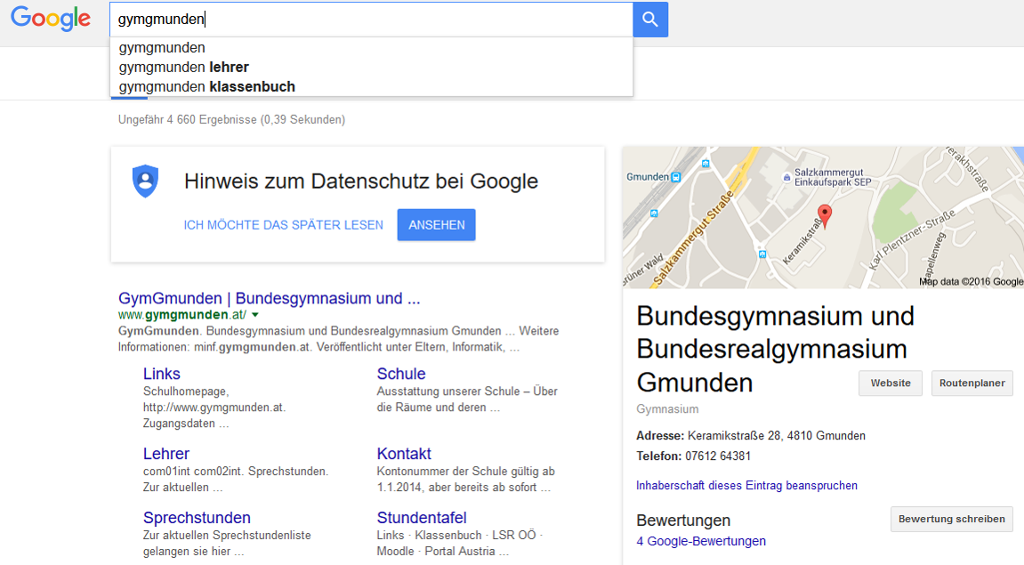Image resolution: width=1024 pixels, height=565 pixels.
Task: Open the GymGmunden | Bundesgymnasium result title
Action: (x=269, y=299)
